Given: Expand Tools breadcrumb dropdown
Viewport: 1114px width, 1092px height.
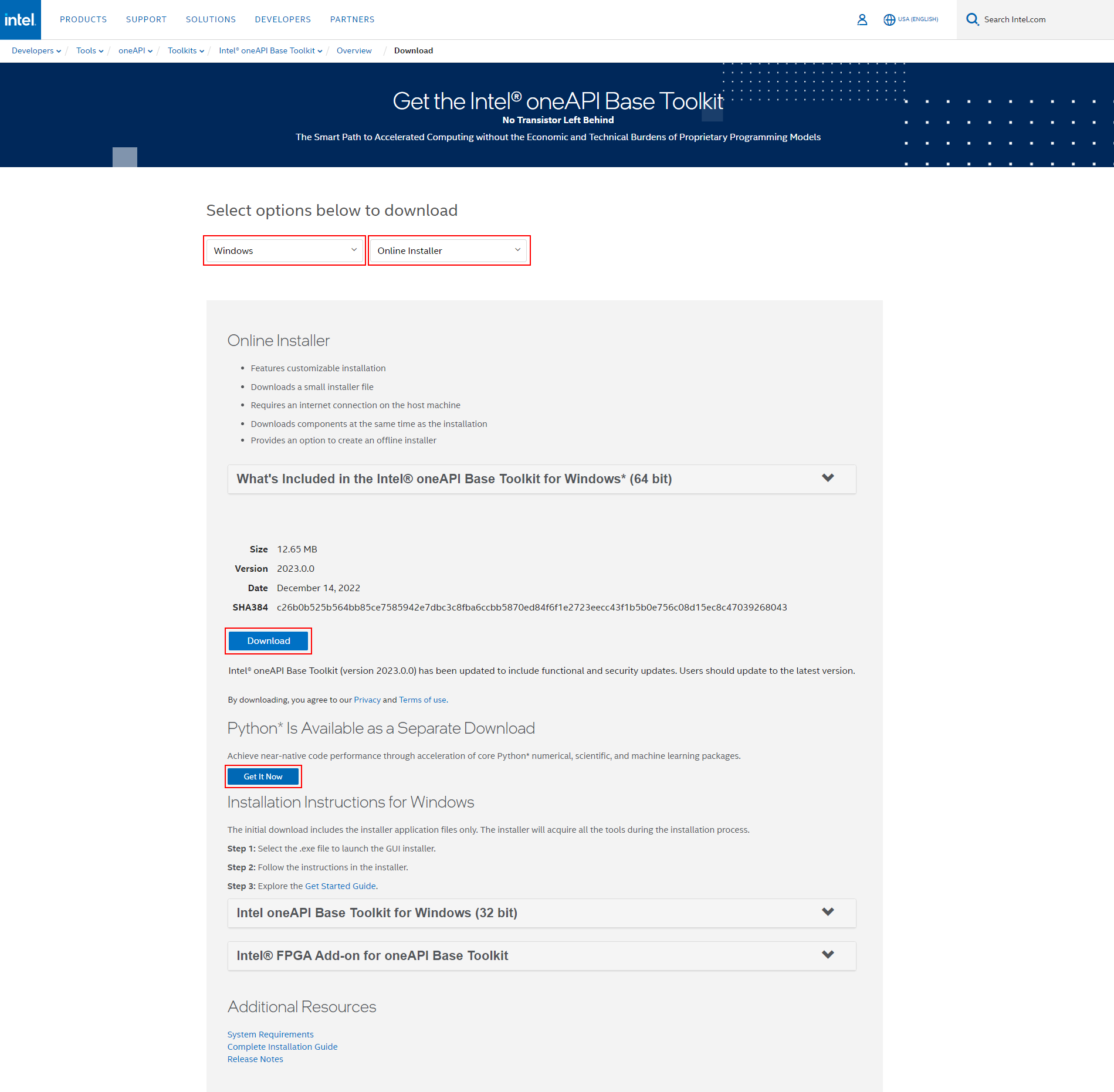Looking at the screenshot, I should point(90,50).
